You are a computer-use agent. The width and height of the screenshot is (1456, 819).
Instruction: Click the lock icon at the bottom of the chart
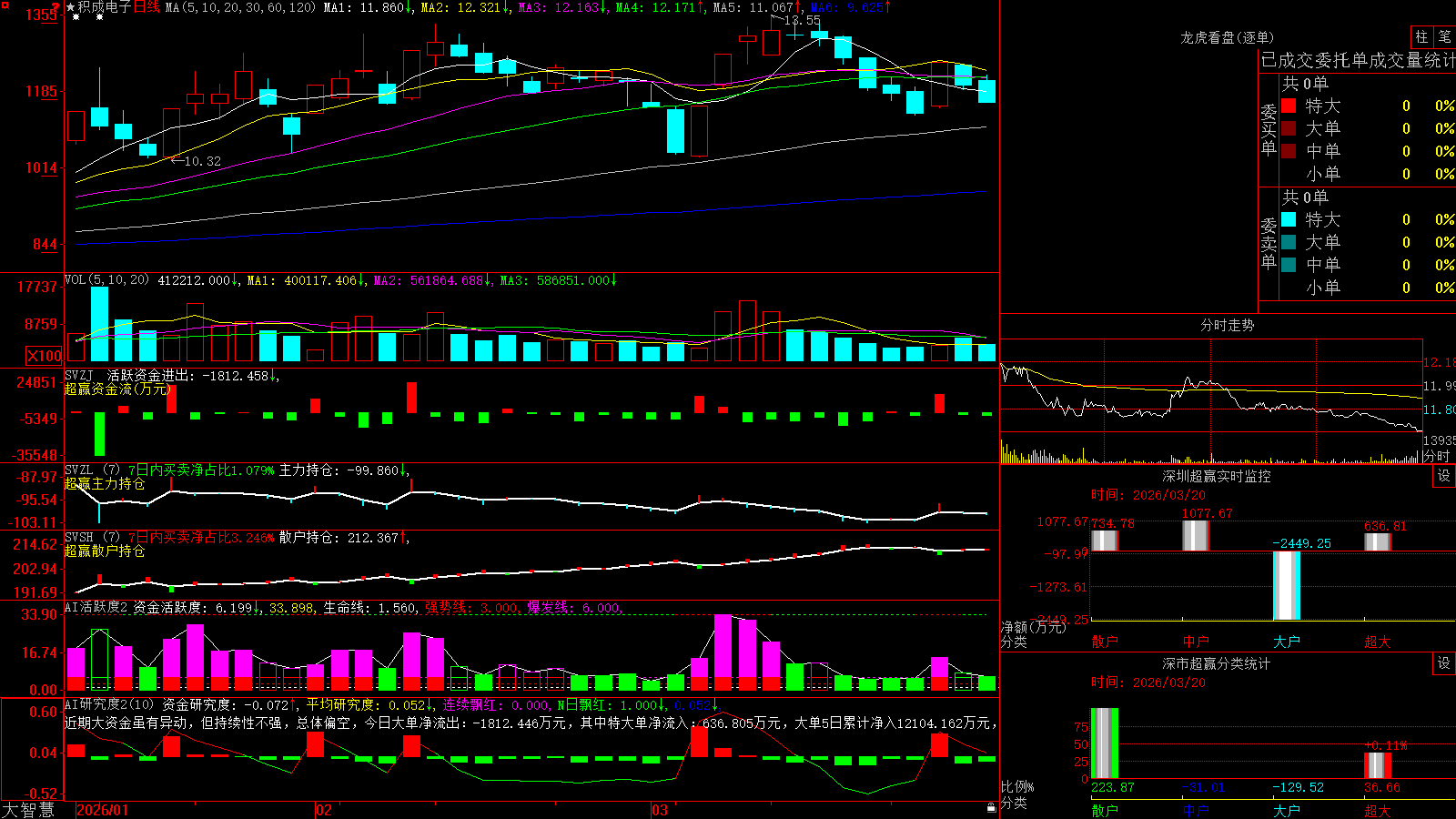(x=991, y=808)
